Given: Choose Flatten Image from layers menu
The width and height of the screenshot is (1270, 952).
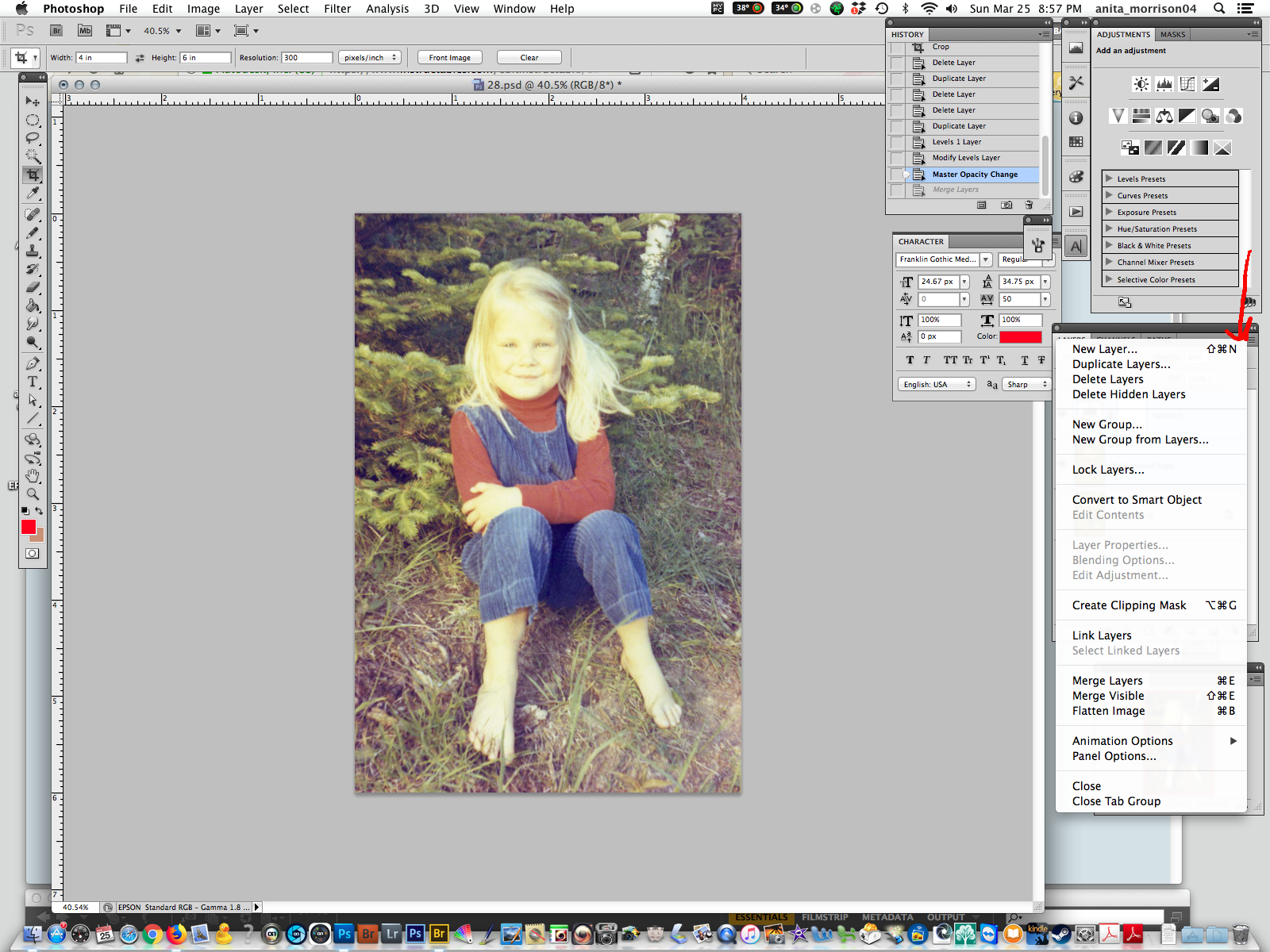Looking at the screenshot, I should coord(1108,711).
